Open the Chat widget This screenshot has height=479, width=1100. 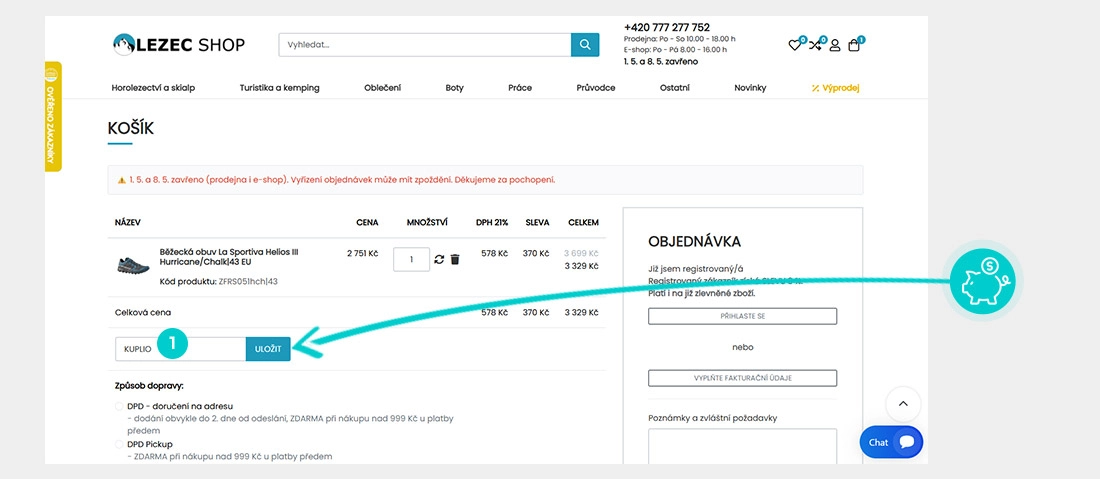(891, 442)
